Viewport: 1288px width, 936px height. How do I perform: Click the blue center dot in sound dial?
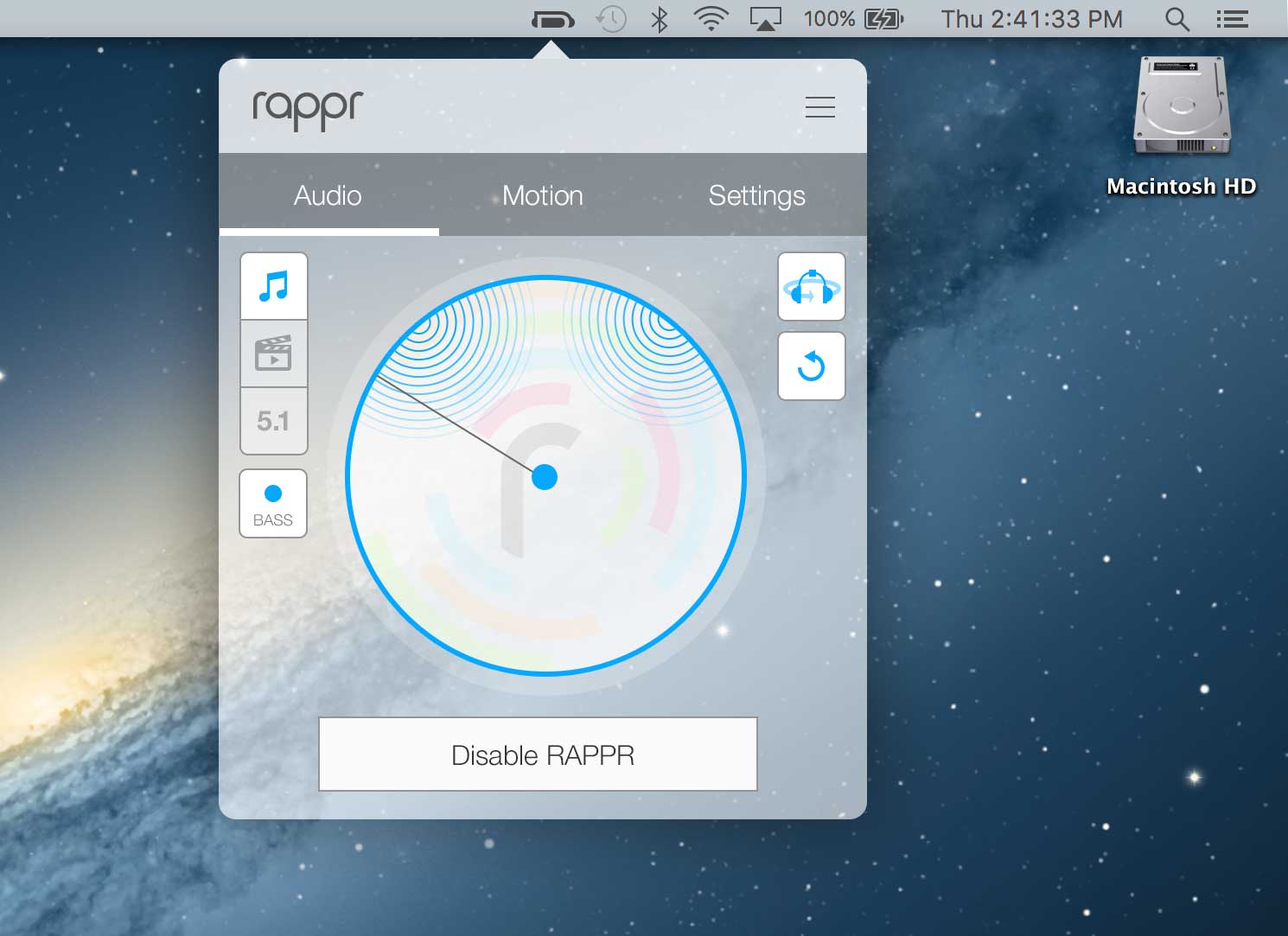(x=545, y=476)
